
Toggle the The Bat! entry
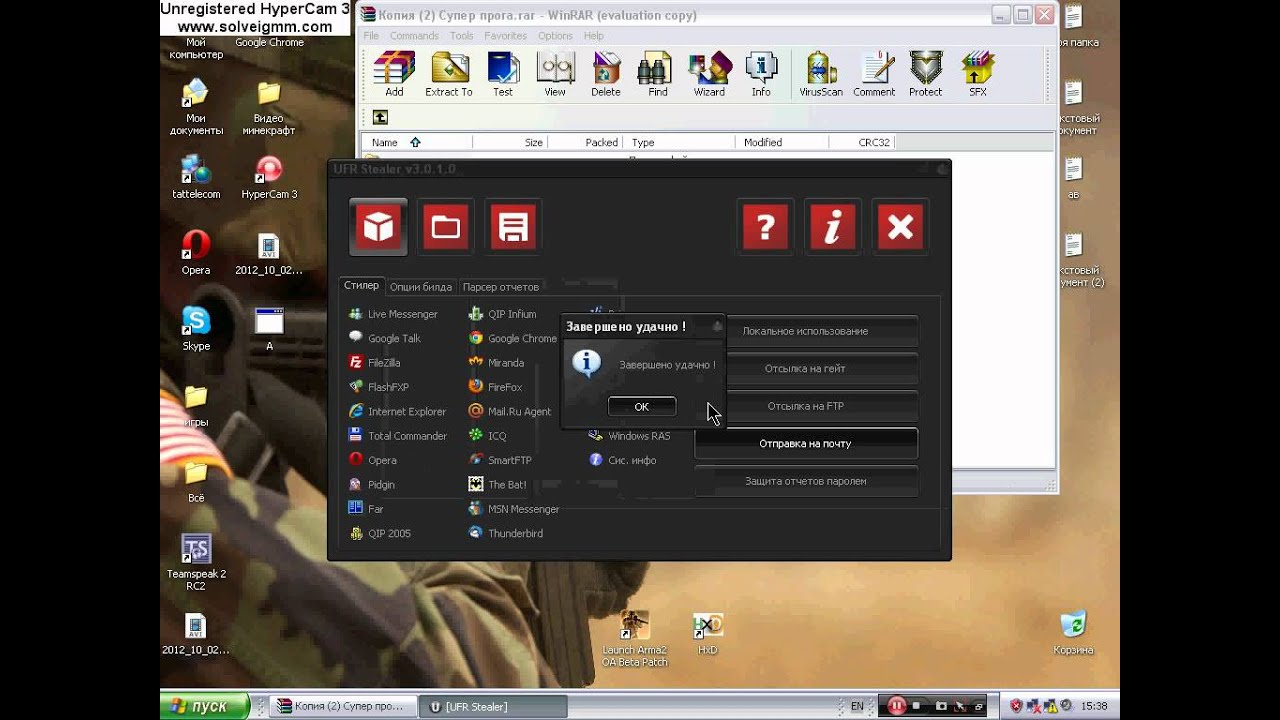pyautogui.click(x=498, y=485)
